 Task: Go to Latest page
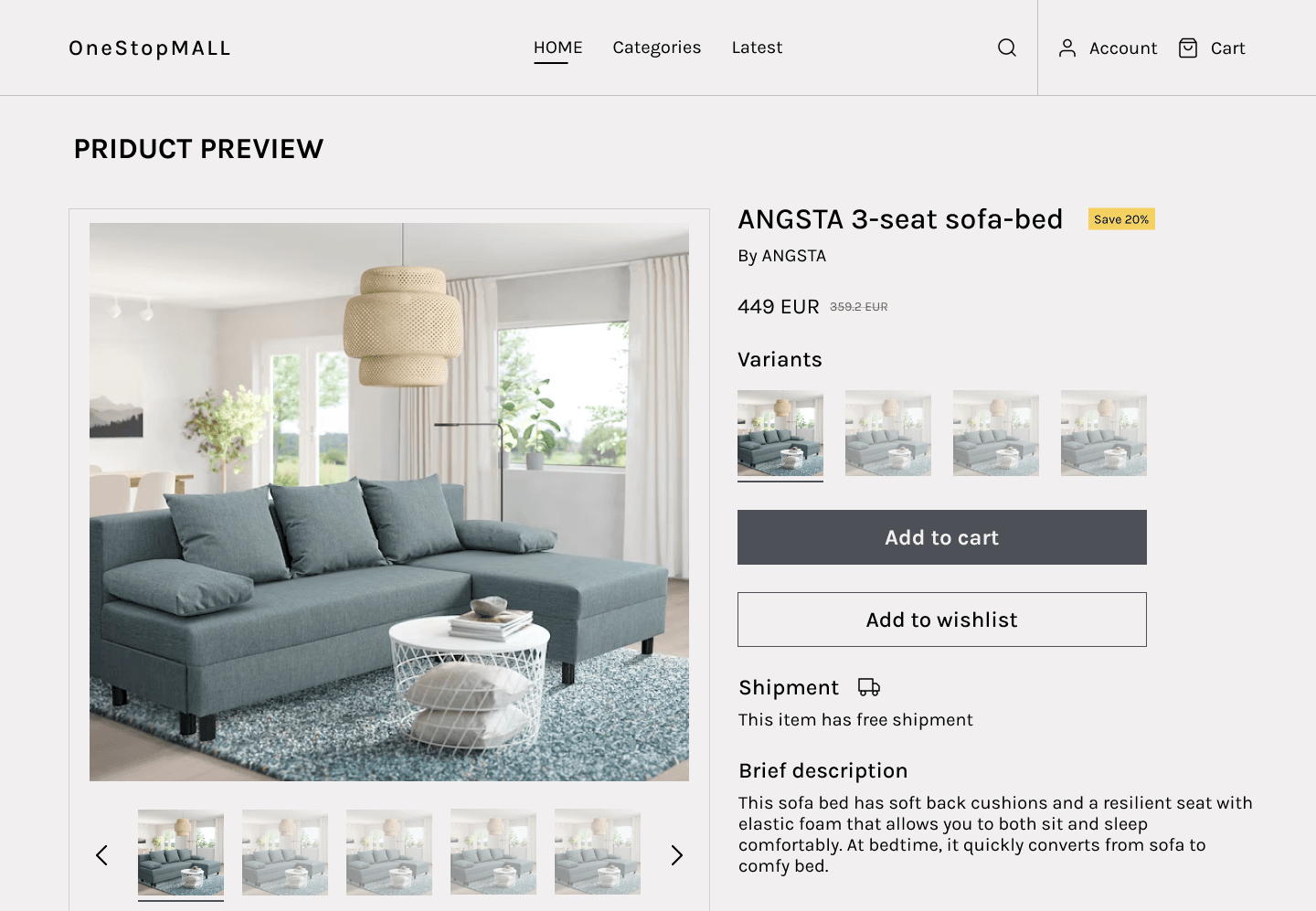tap(757, 48)
